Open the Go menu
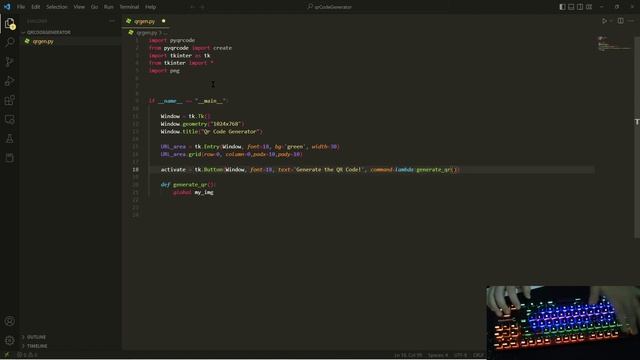The image size is (640, 360). click(x=94, y=7)
